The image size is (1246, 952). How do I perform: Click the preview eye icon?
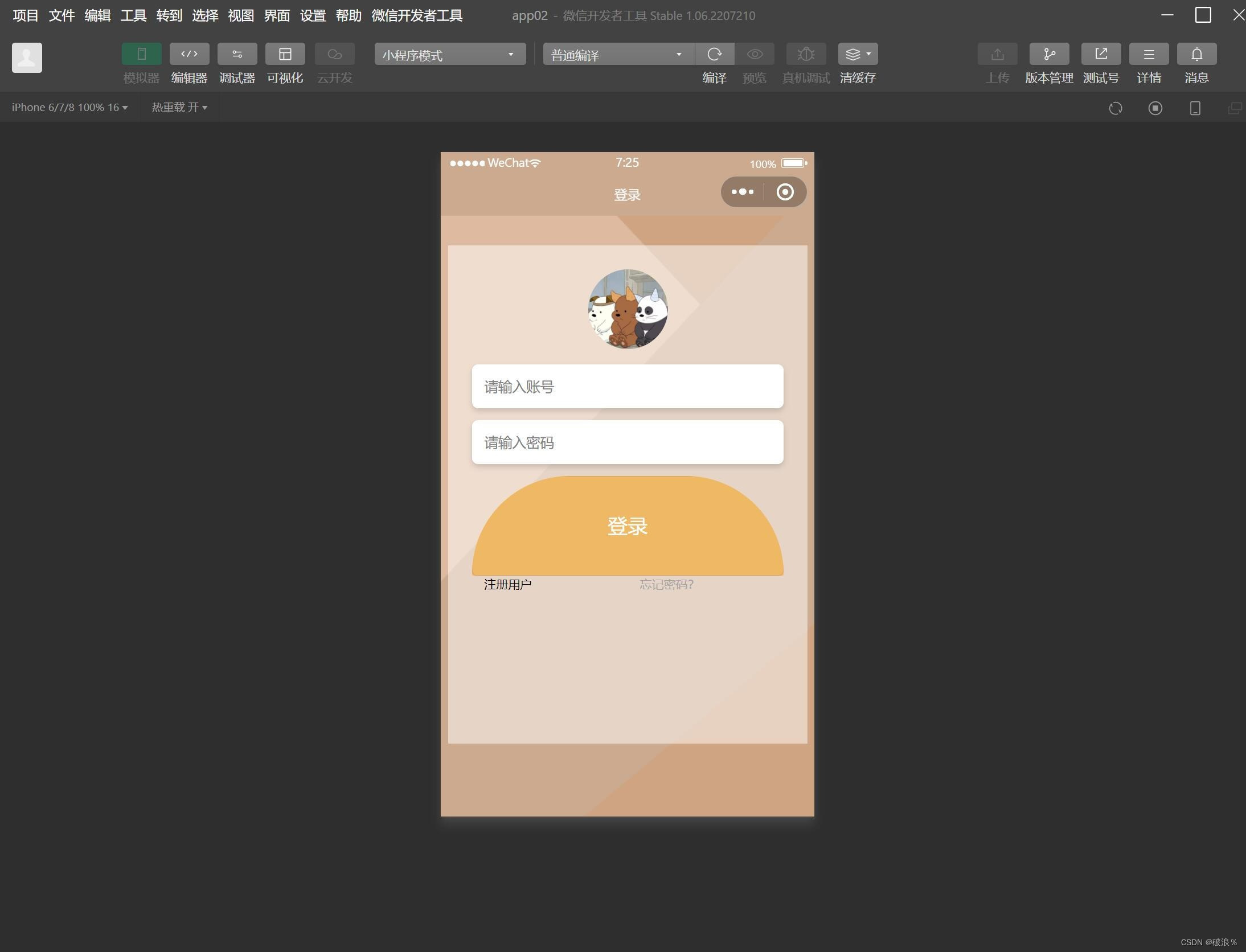tap(755, 54)
